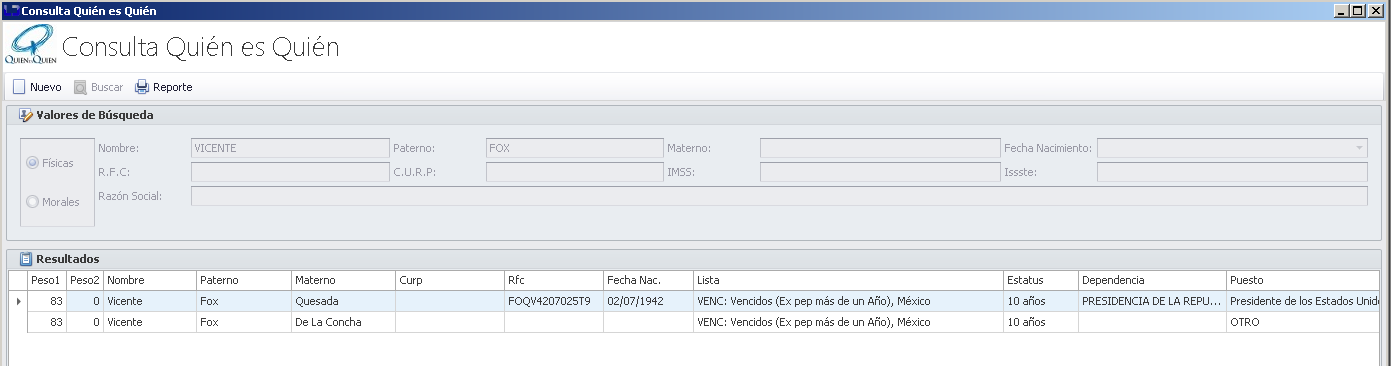
Task: Click the Razón Social input field
Action: [779, 196]
